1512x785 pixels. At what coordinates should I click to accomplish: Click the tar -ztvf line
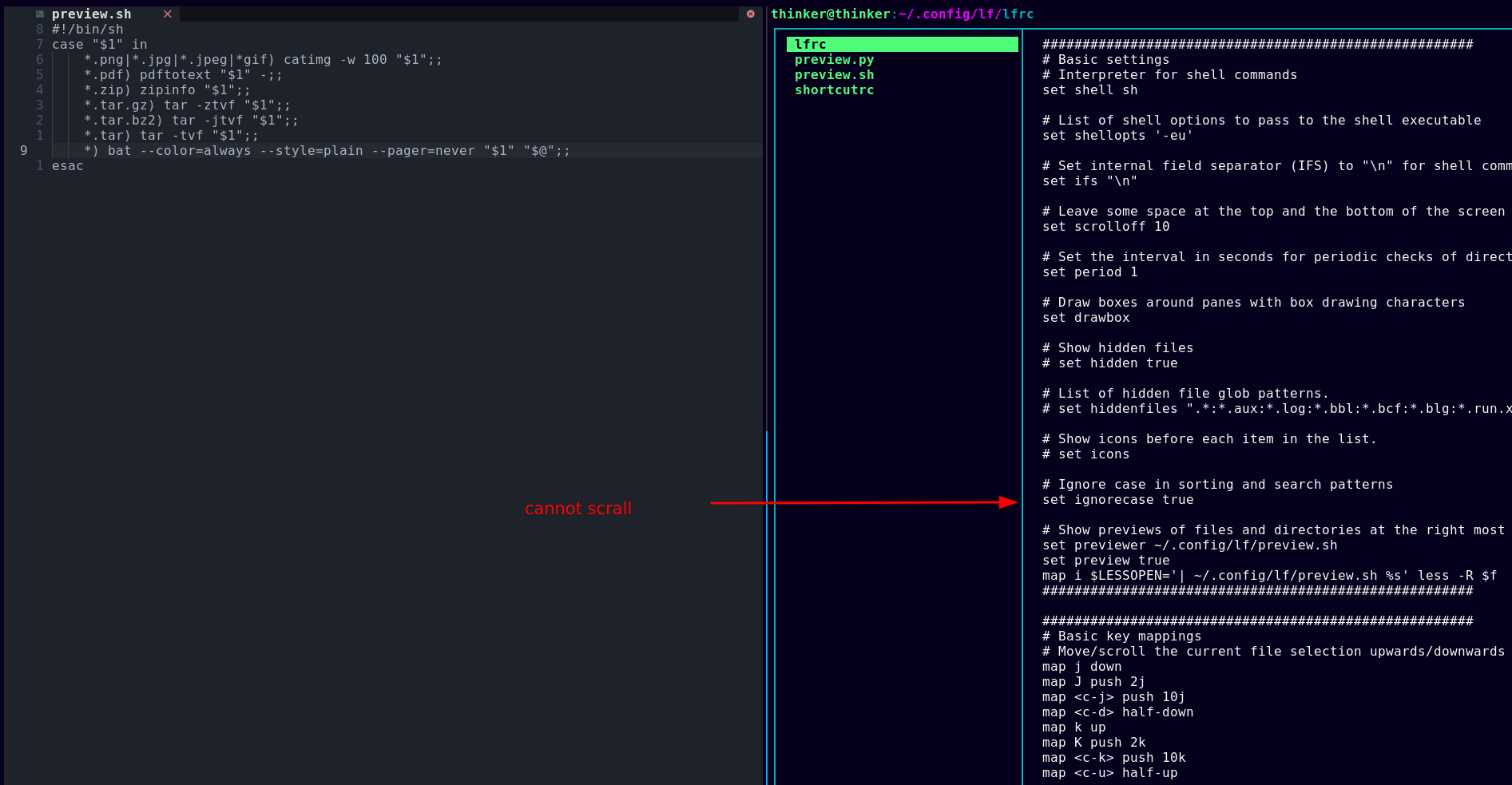click(x=187, y=105)
